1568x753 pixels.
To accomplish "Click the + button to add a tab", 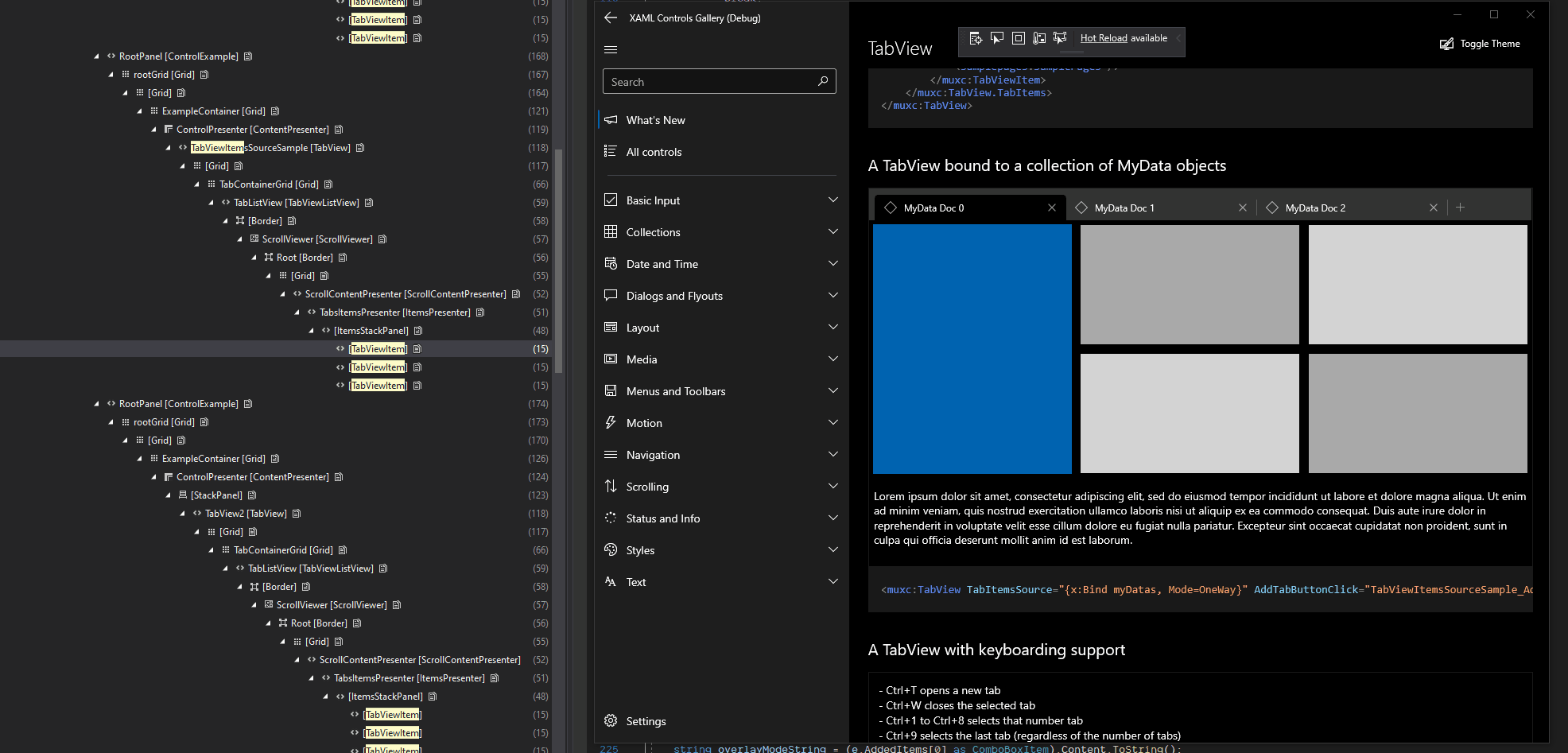I will tap(1460, 207).
